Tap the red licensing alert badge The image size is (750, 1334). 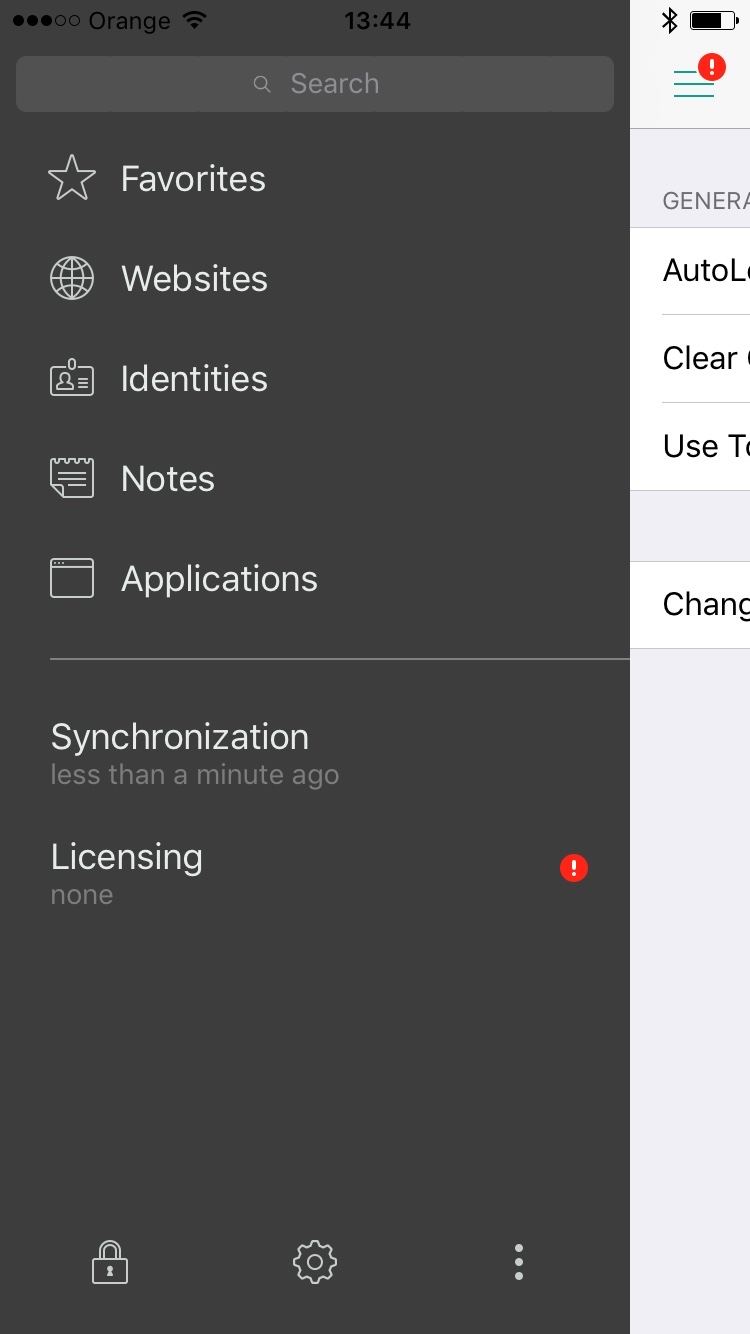tap(574, 868)
